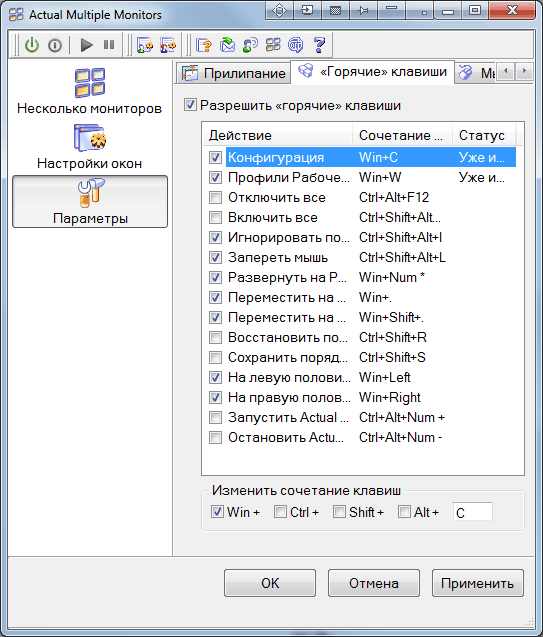Image resolution: width=543 pixels, height=637 pixels.
Task: Click the Actual Multiple Monitors title icon
Action: (16, 15)
